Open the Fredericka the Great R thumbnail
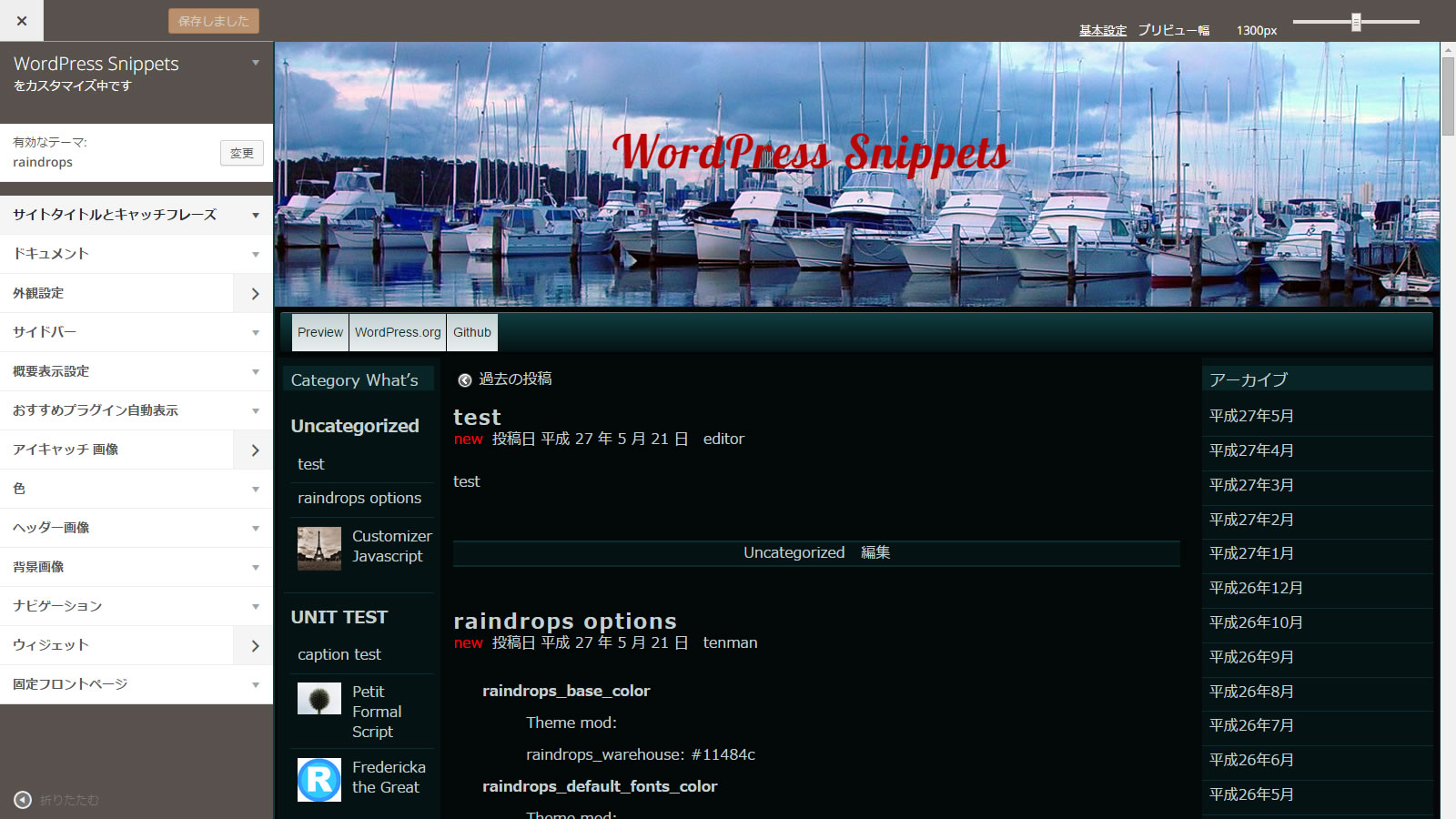 click(319, 780)
